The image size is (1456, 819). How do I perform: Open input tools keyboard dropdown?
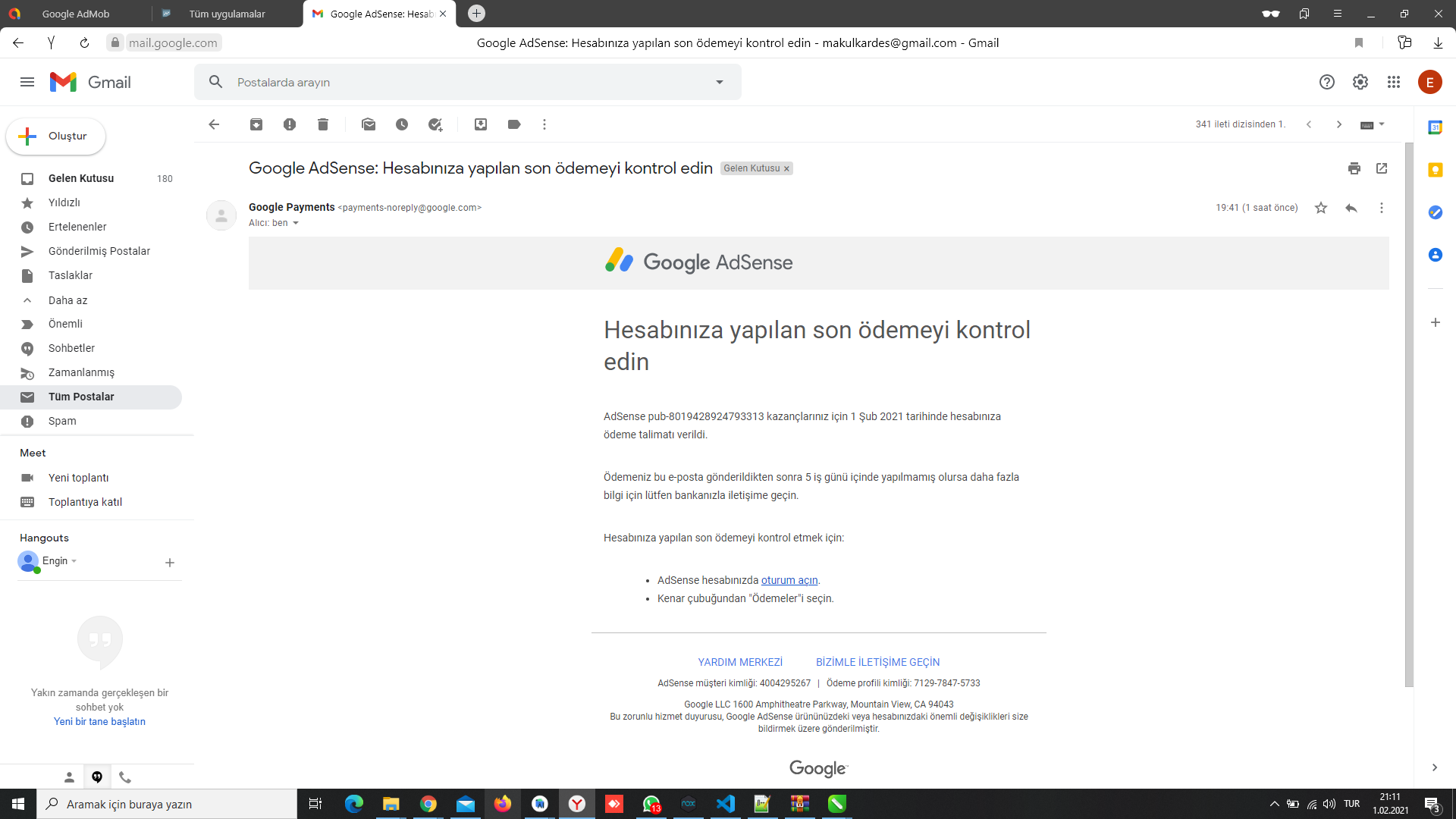point(1373,124)
